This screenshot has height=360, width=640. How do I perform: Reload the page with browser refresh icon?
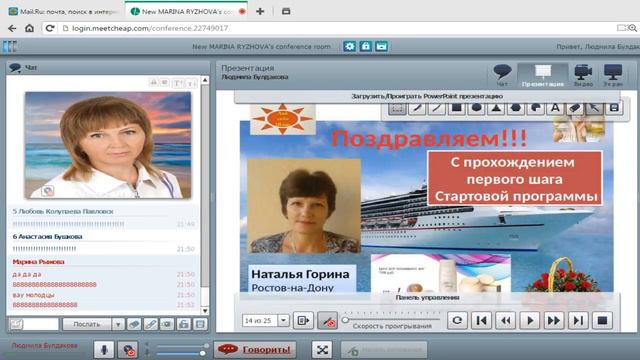(50, 28)
